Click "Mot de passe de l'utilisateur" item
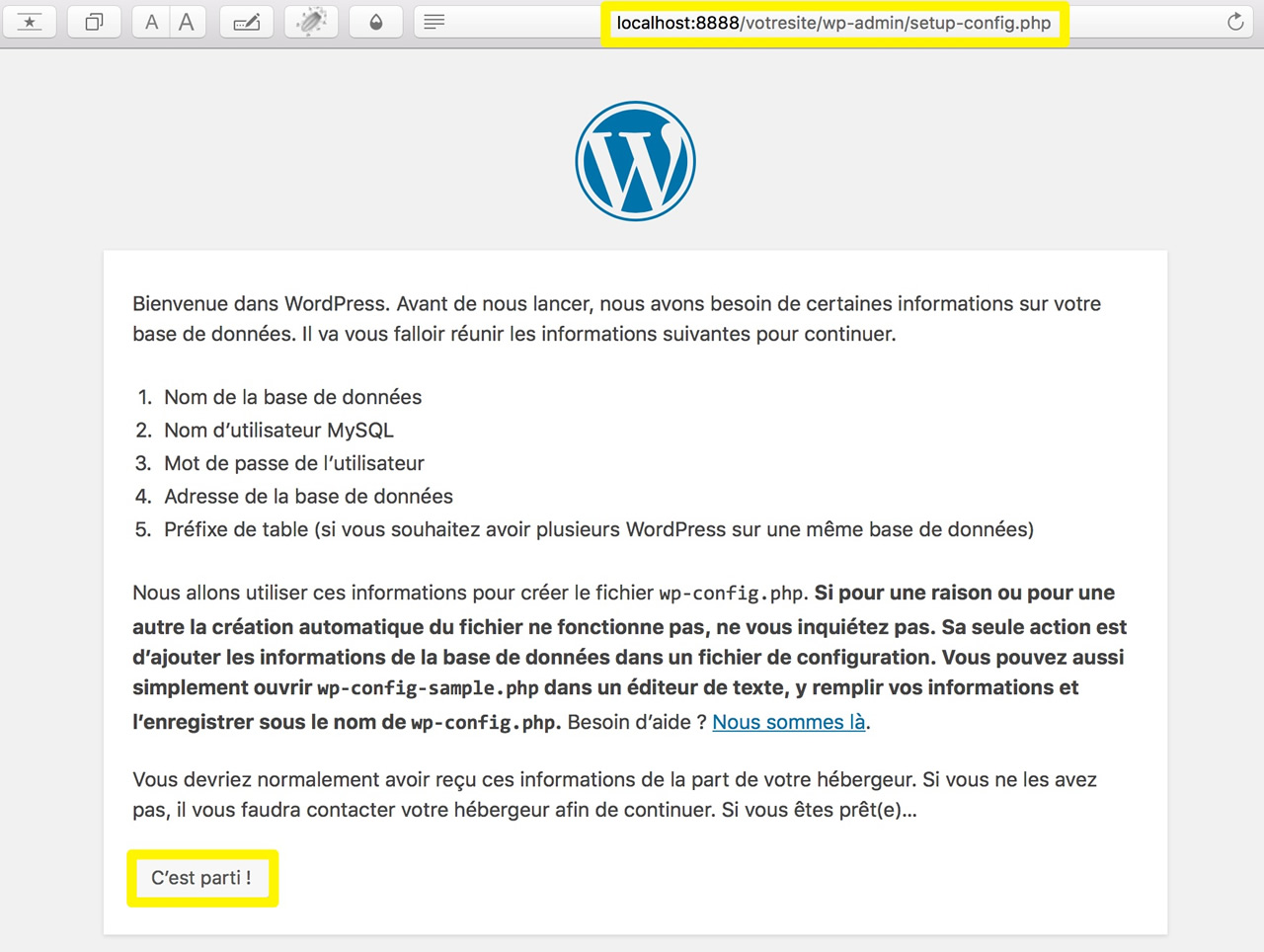The width and height of the screenshot is (1264, 952). 294,463
